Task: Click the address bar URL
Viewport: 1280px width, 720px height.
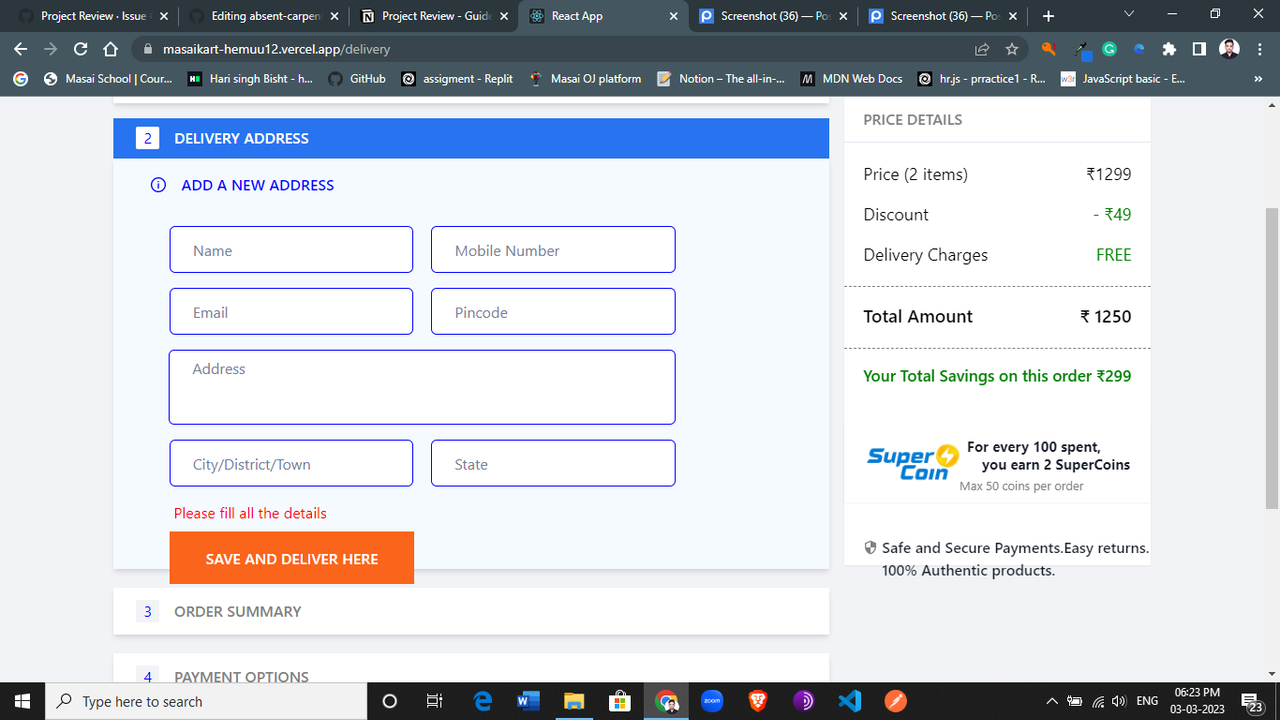Action: 276,49
